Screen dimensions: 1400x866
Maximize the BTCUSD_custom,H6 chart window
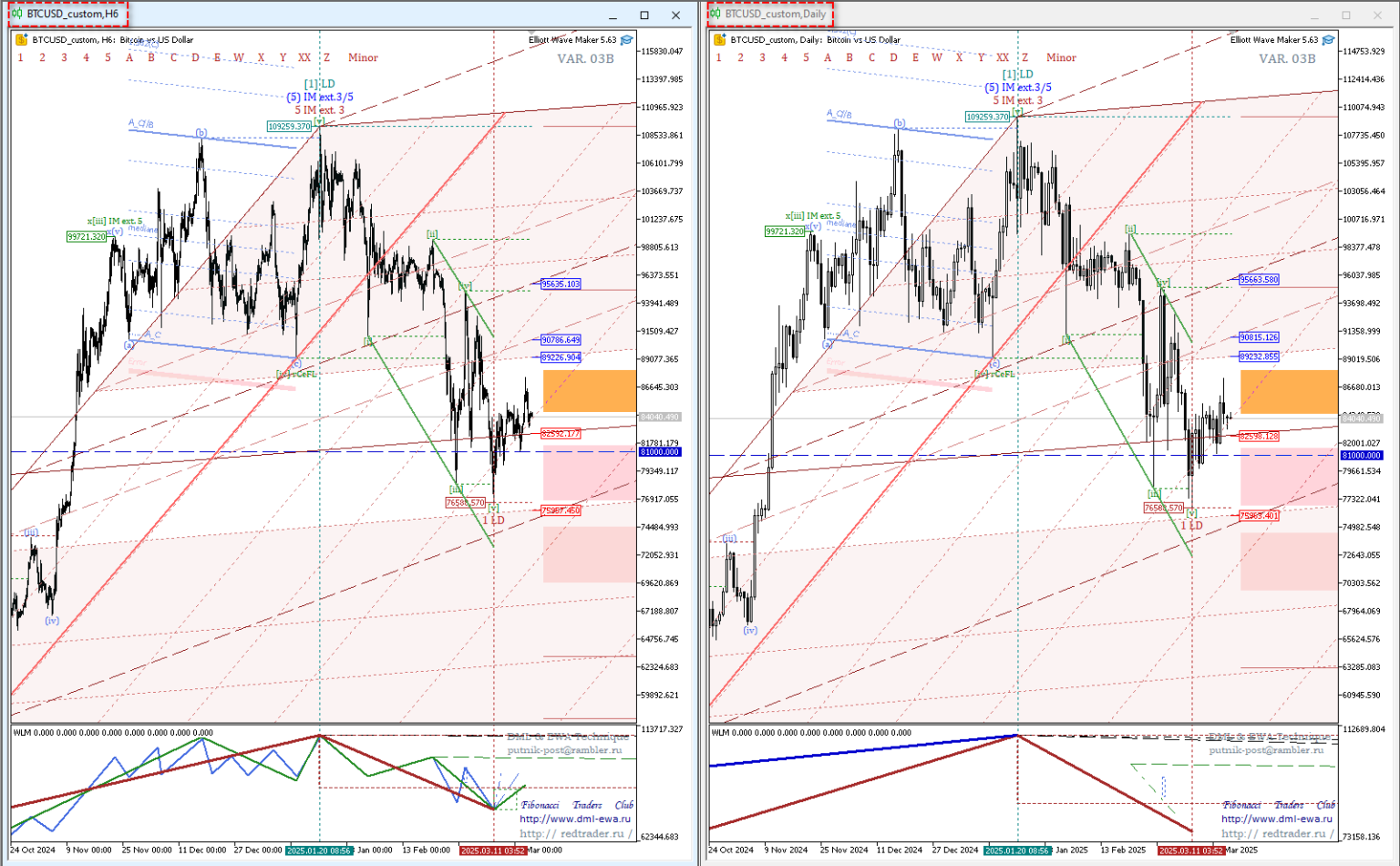644,15
